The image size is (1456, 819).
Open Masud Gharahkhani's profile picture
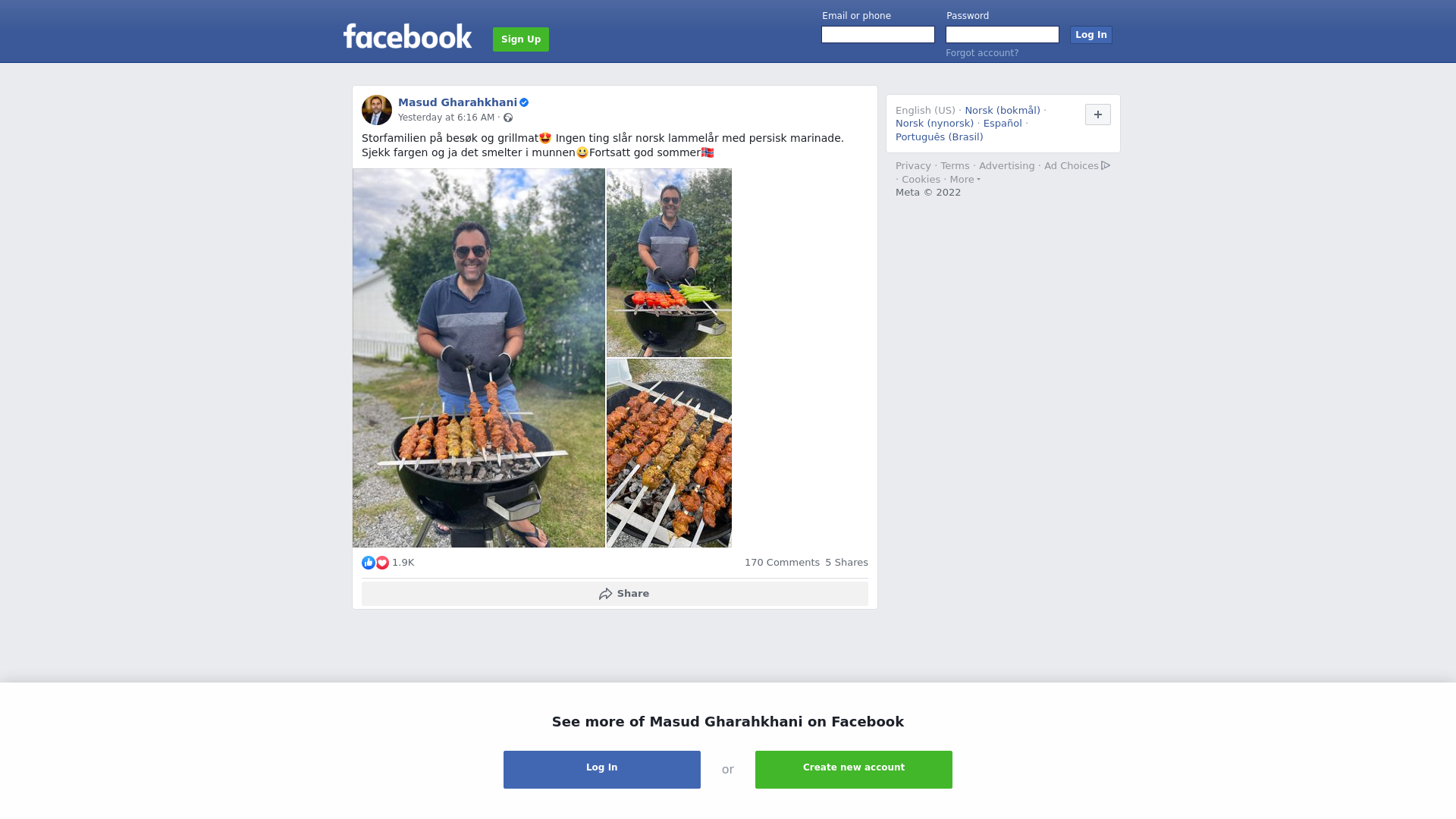click(x=377, y=110)
